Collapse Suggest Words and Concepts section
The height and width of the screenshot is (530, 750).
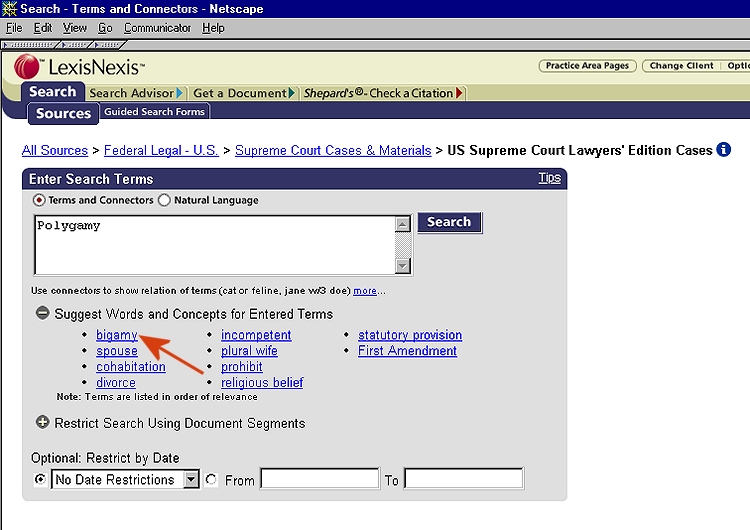(42, 313)
